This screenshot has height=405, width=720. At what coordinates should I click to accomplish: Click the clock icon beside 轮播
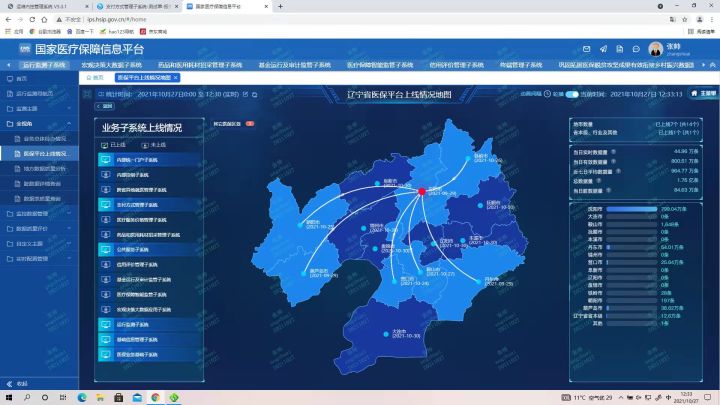coord(547,94)
